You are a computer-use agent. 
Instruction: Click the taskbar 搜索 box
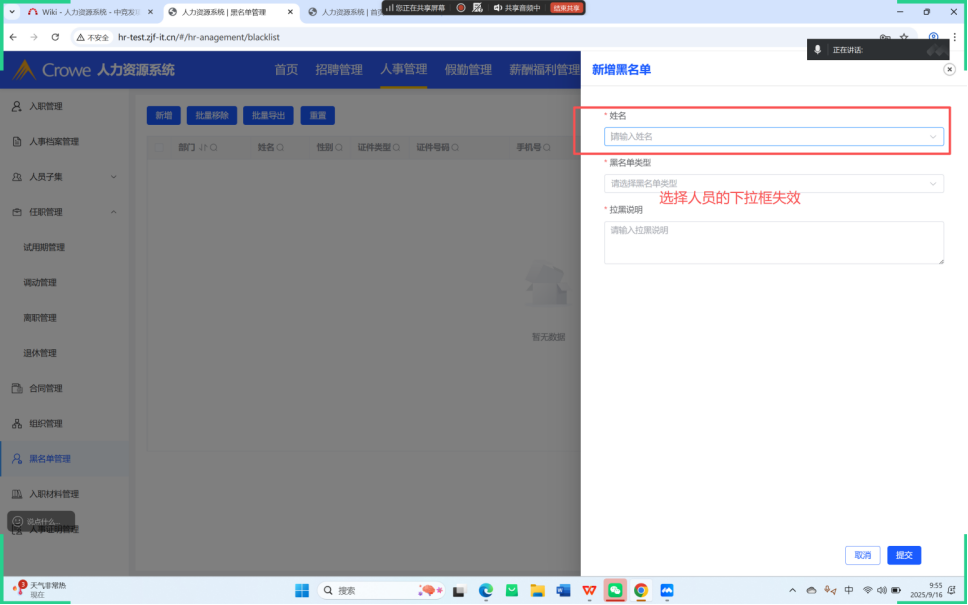point(381,590)
